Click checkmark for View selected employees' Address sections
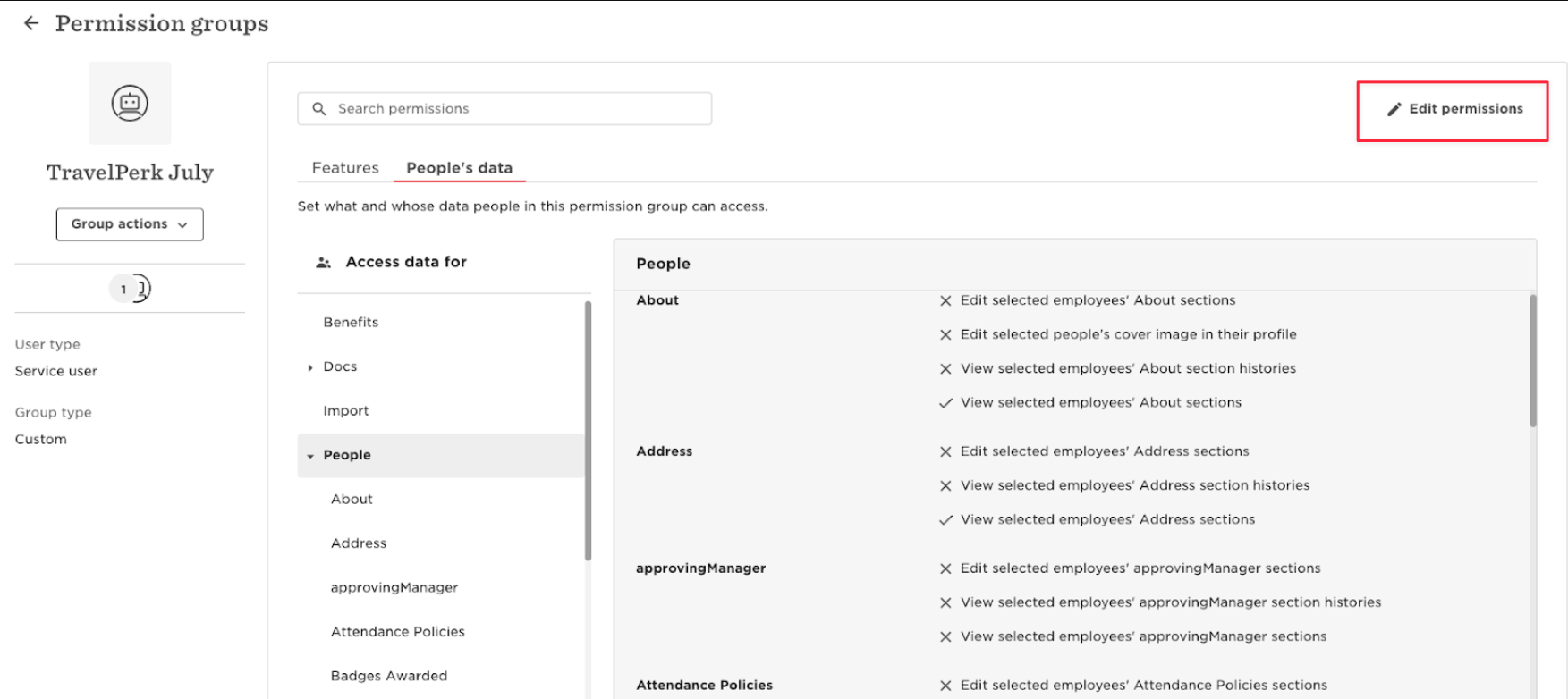The height and width of the screenshot is (699, 1568). (945, 520)
